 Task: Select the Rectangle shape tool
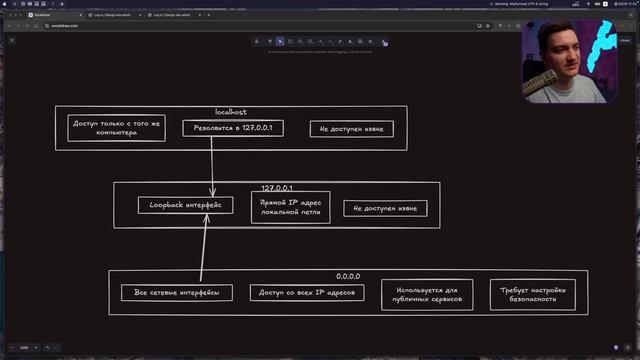pyautogui.click(x=290, y=42)
